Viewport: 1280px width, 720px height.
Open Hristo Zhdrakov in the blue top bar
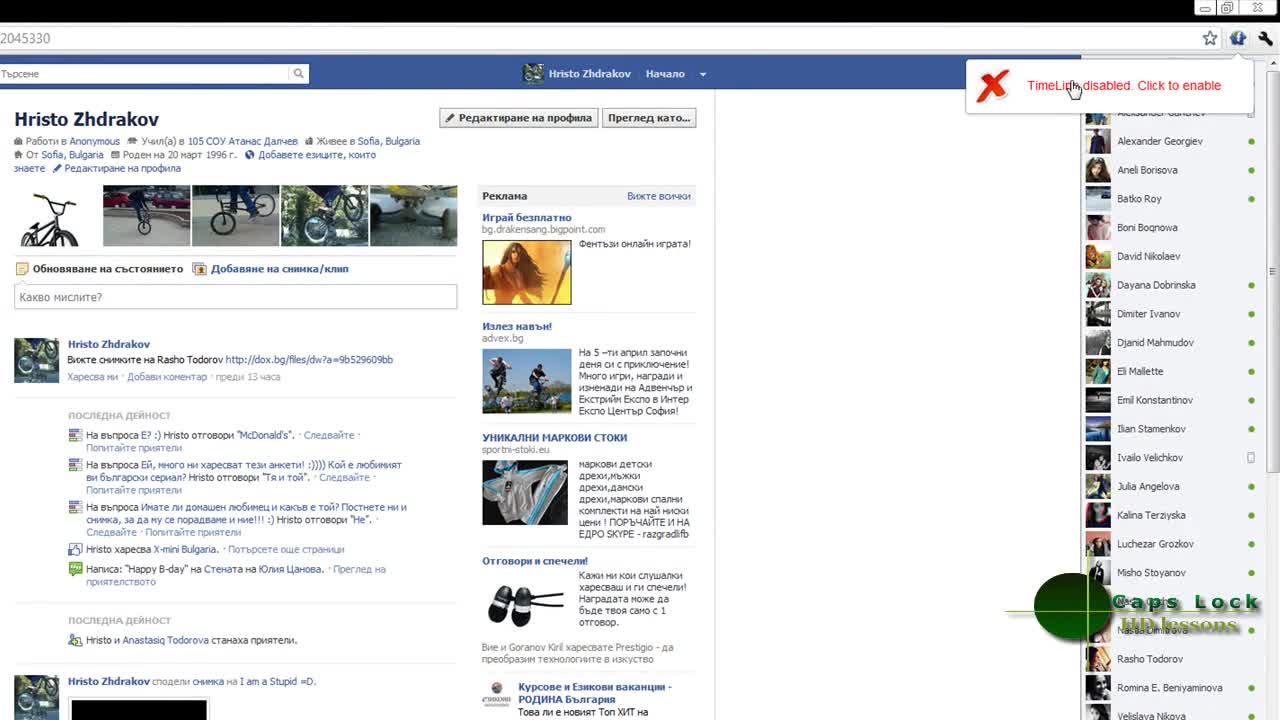[590, 74]
